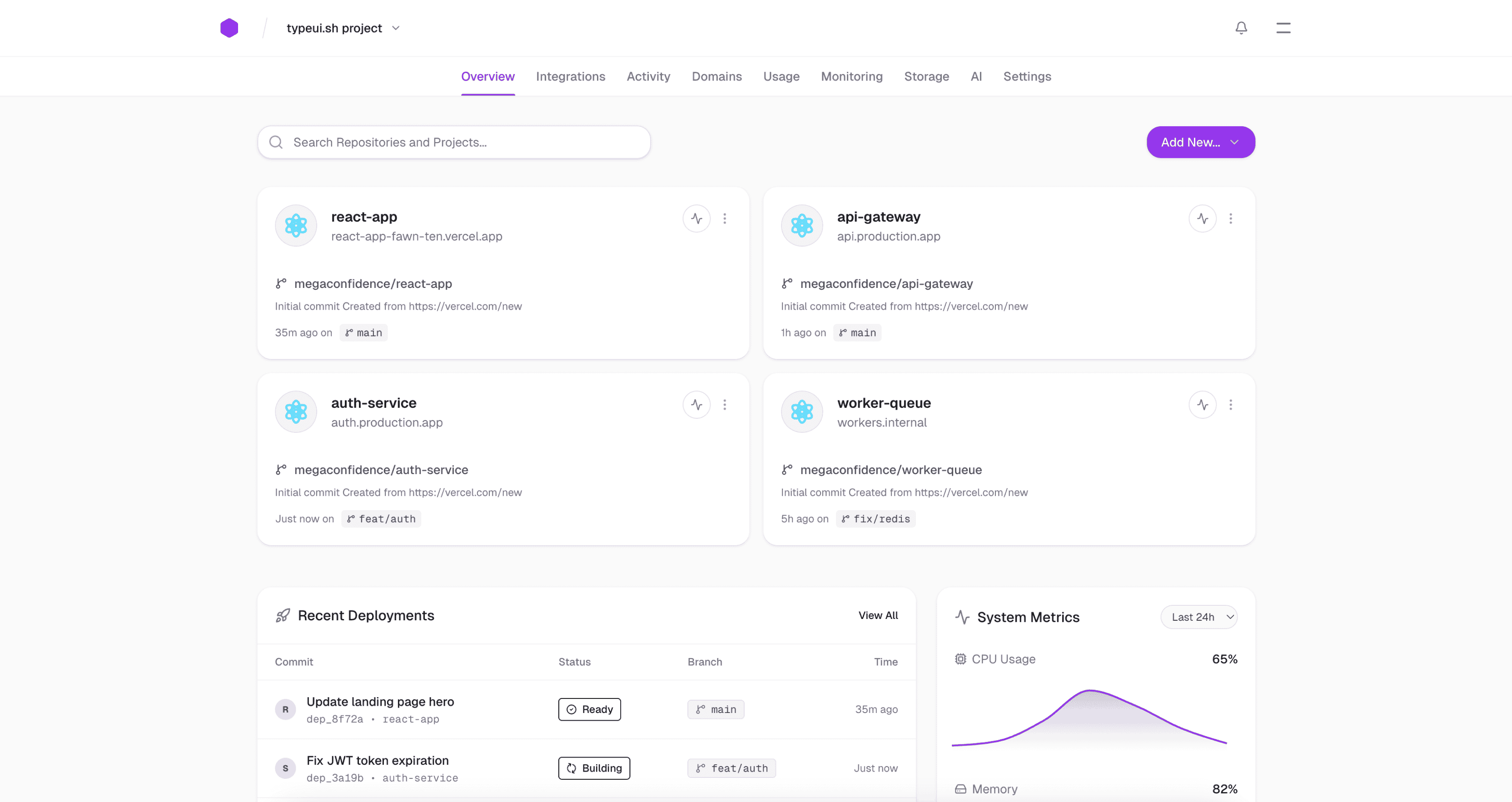Click the CPU icon next to CPU Usage
Image resolution: width=1512 pixels, height=802 pixels.
(960, 659)
